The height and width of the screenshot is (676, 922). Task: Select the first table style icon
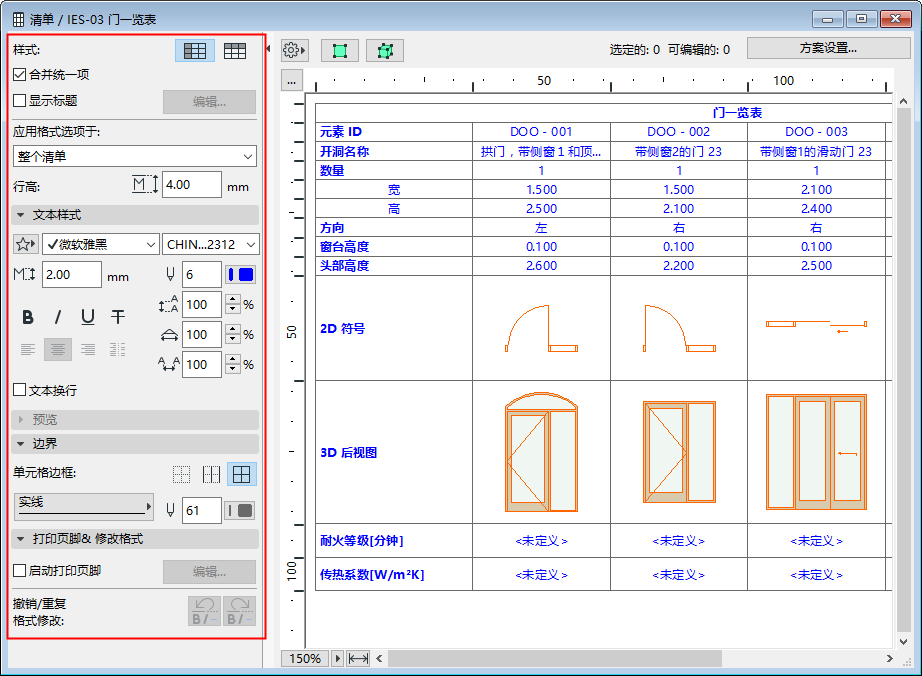(x=195, y=51)
